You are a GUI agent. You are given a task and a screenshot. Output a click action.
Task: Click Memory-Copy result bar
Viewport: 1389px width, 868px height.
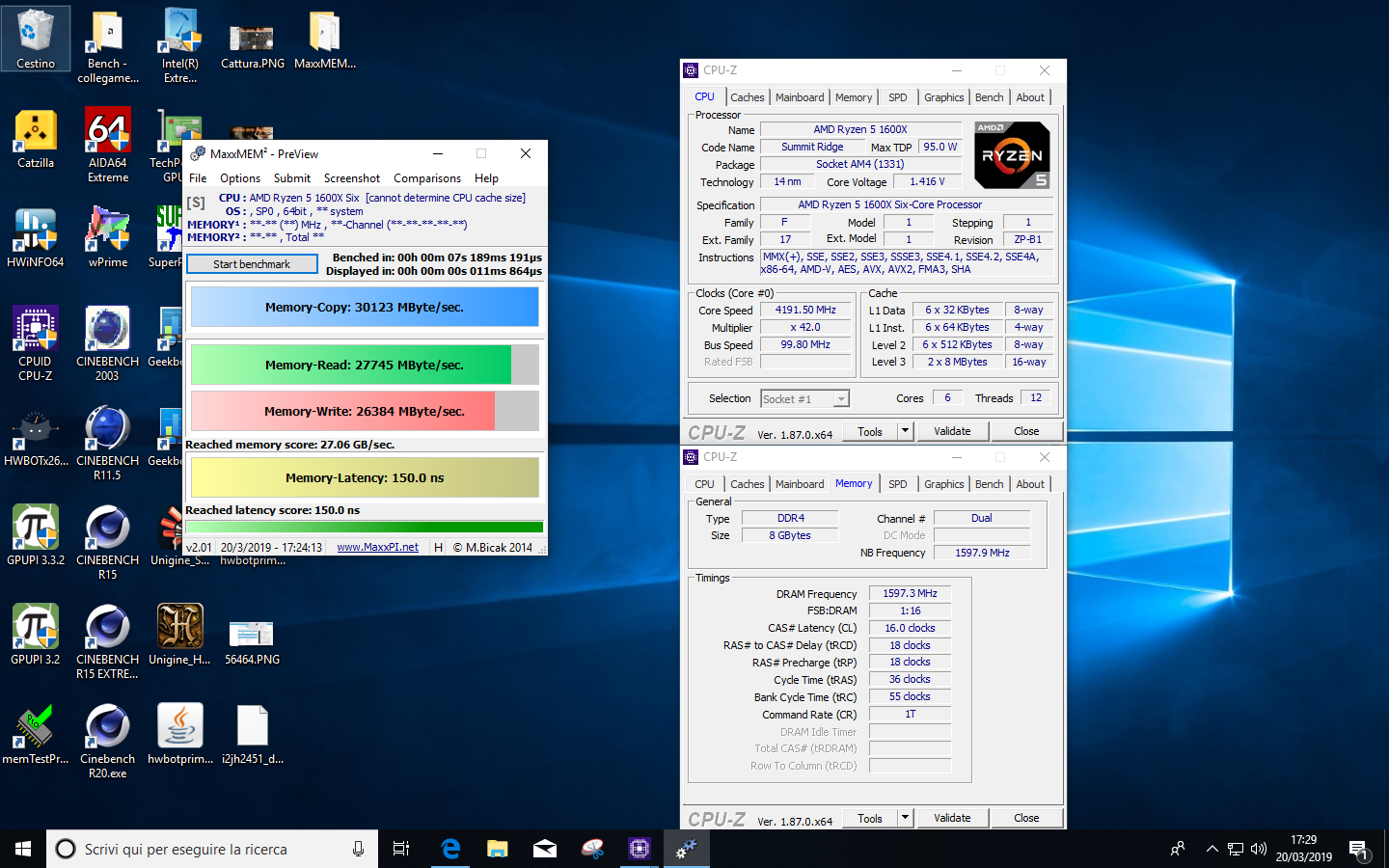pyautogui.click(x=365, y=308)
